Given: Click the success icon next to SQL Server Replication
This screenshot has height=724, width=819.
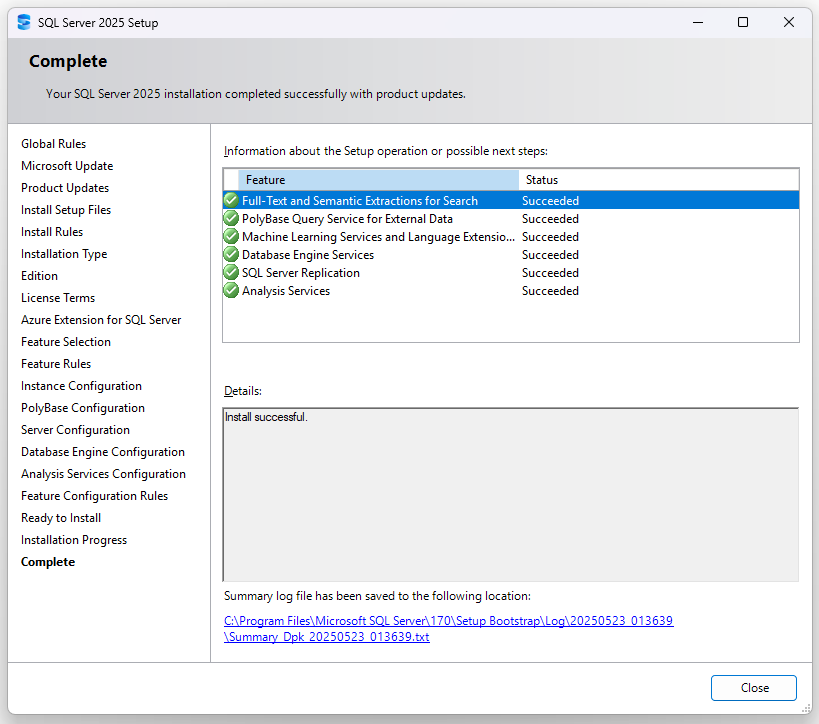Looking at the screenshot, I should point(231,272).
